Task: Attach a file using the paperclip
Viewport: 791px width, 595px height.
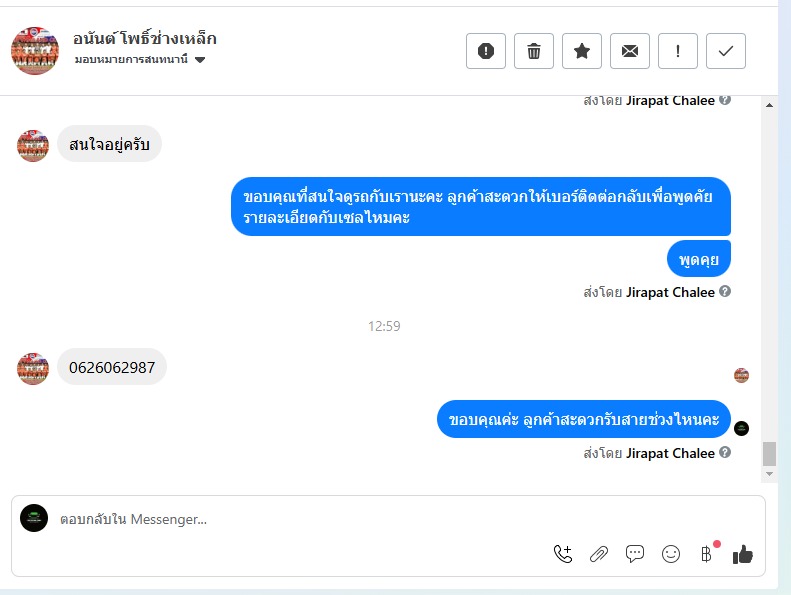Action: pyautogui.click(x=599, y=554)
